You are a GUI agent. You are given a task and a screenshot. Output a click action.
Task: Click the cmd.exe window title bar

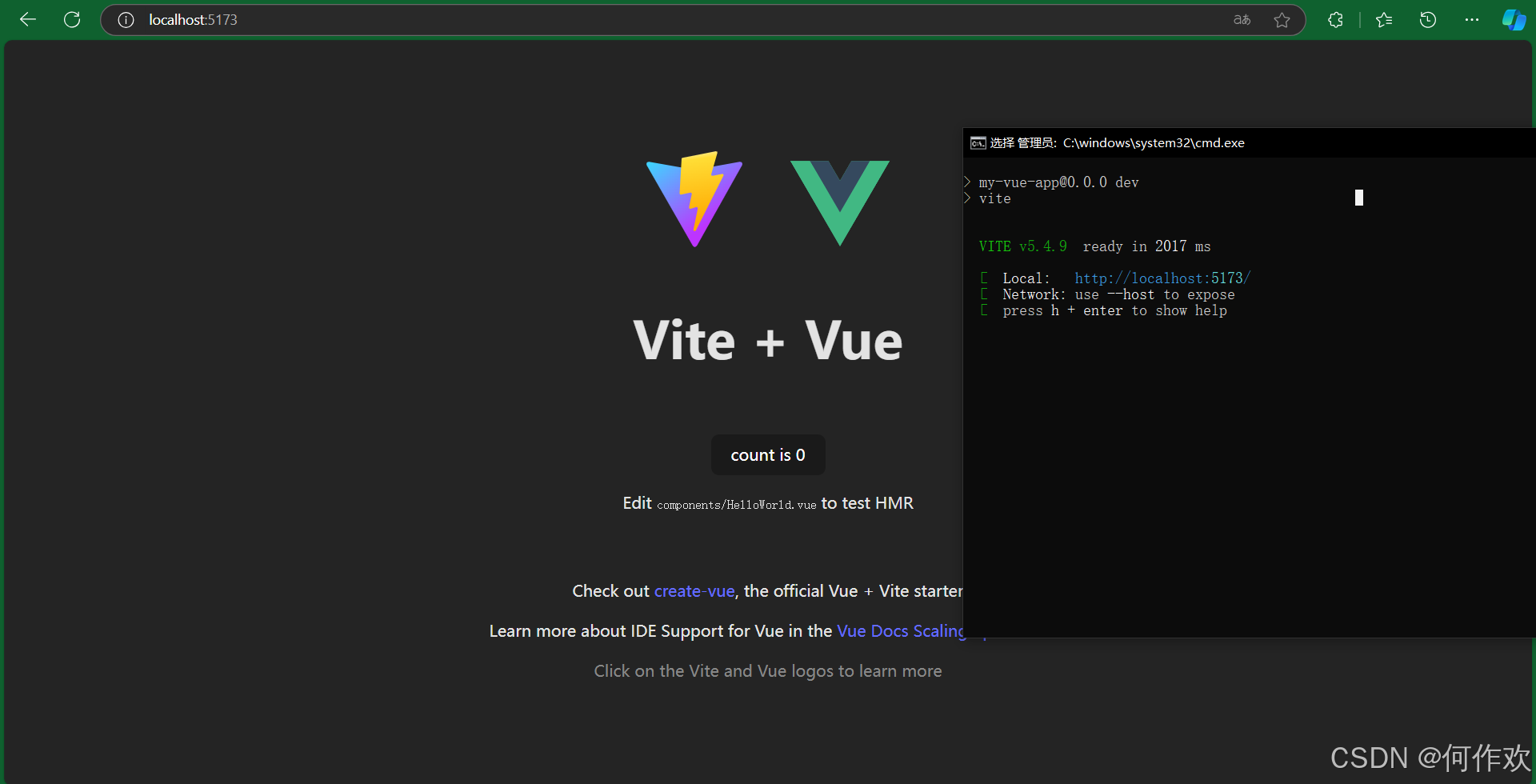pos(1250,143)
